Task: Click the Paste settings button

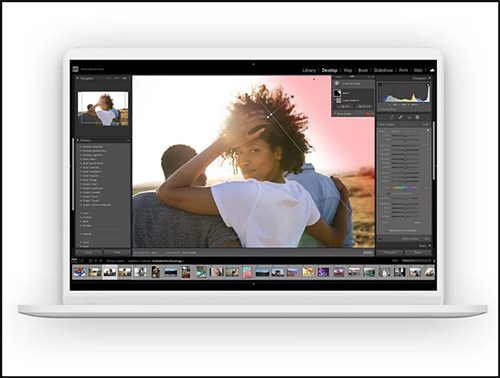Action: click(x=116, y=252)
